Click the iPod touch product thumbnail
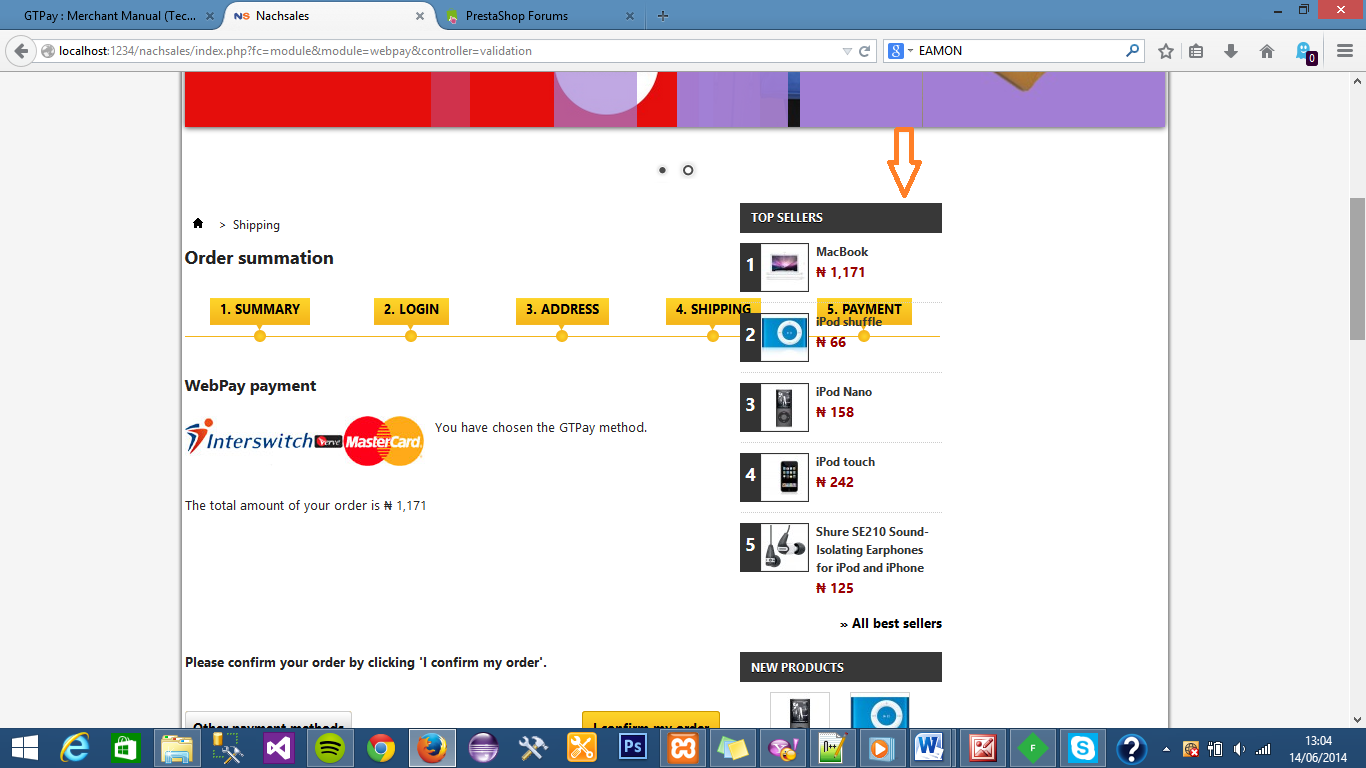1366x768 pixels. click(x=784, y=477)
